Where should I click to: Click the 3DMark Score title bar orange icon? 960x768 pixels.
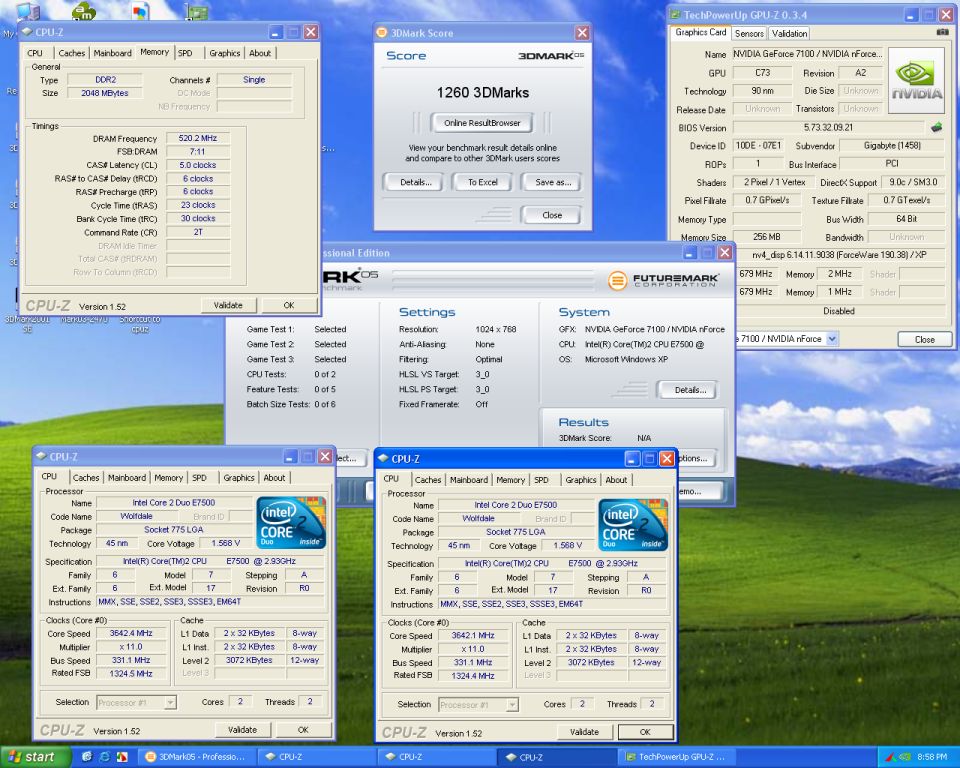coord(381,32)
